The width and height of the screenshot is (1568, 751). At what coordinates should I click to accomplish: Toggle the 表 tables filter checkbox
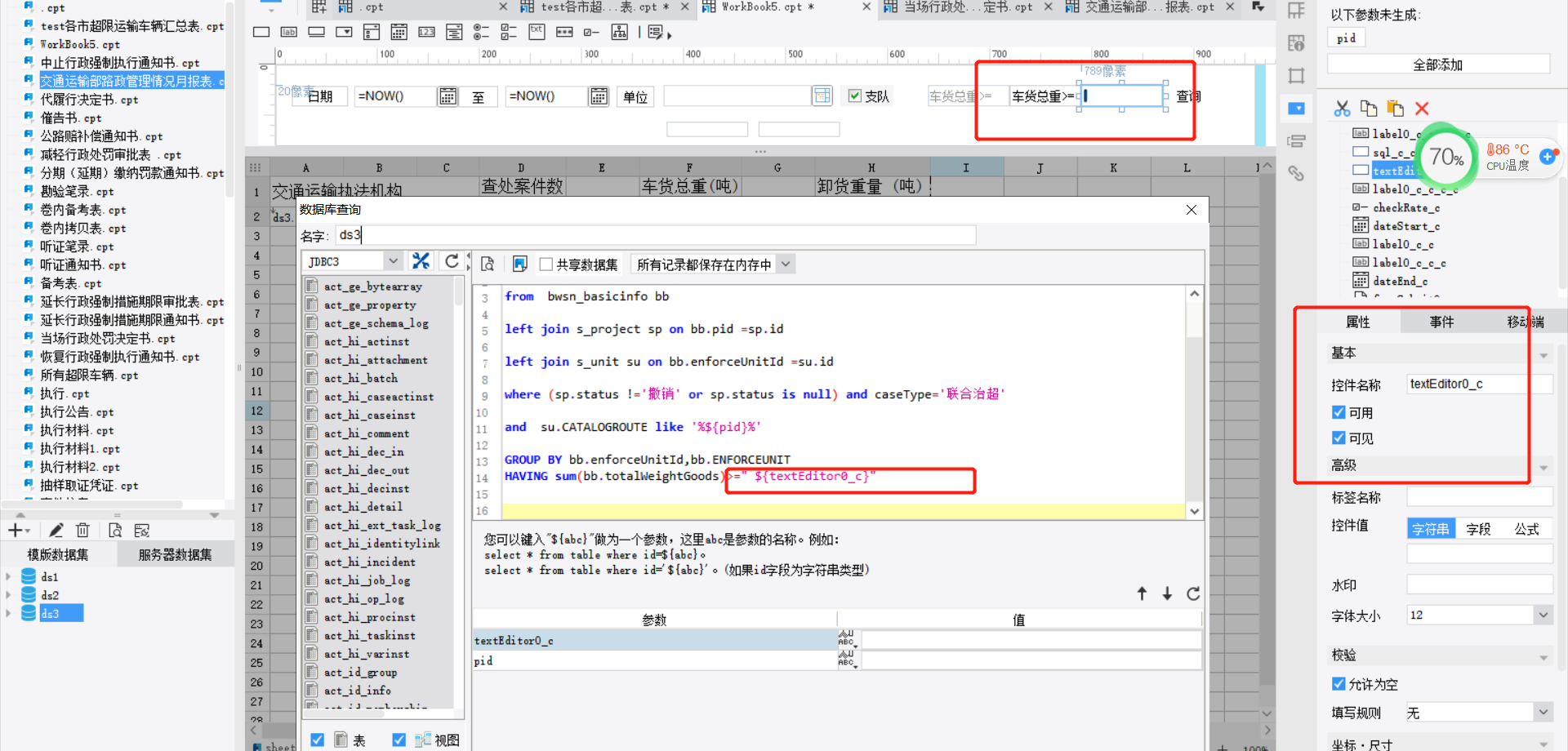[x=318, y=740]
